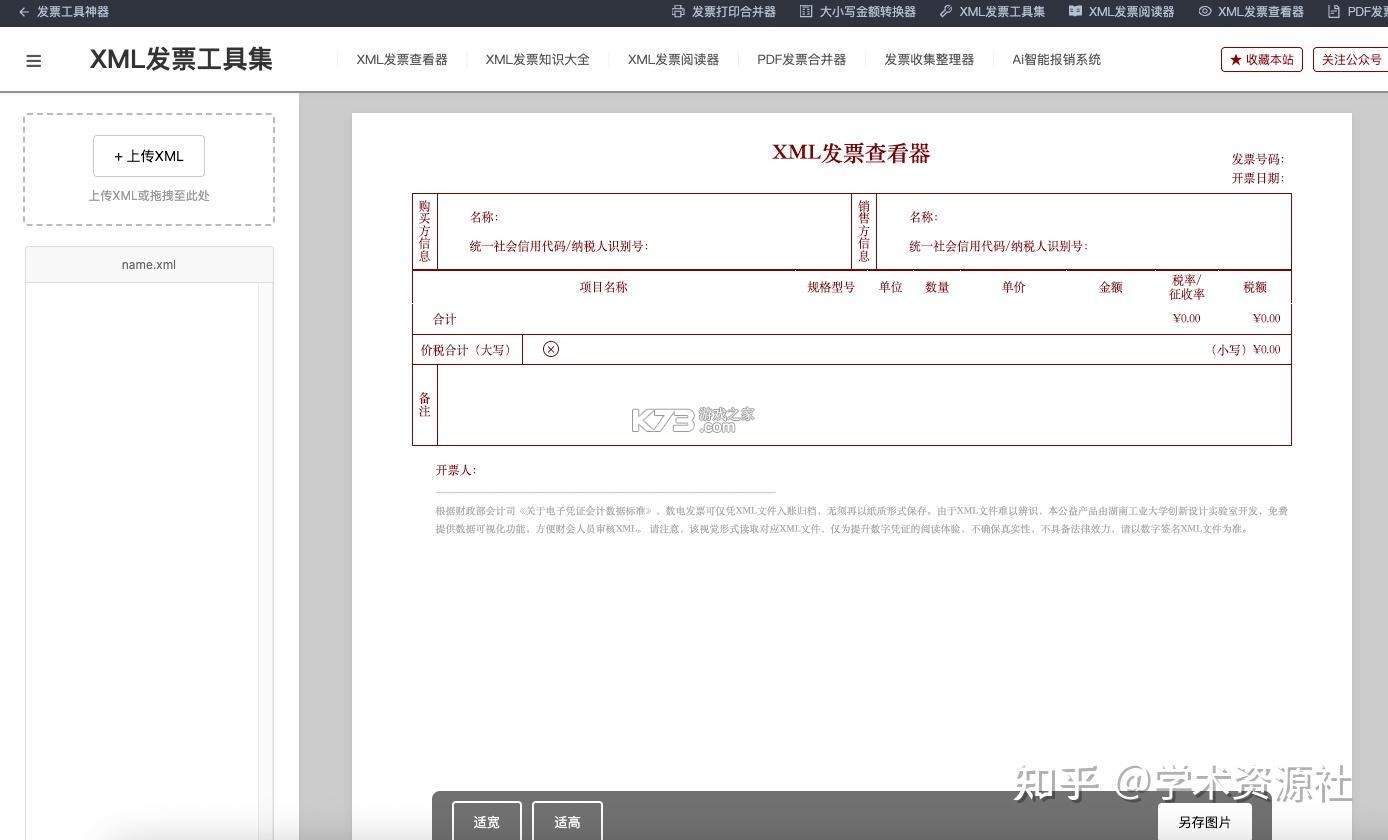Click the back arrow beside 发票工具神器
1388x840 pixels.
point(24,12)
